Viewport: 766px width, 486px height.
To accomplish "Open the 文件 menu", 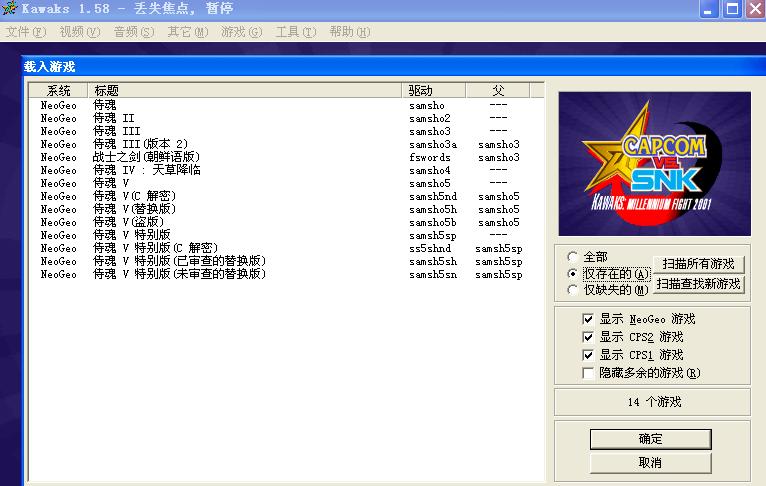I will pos(25,32).
